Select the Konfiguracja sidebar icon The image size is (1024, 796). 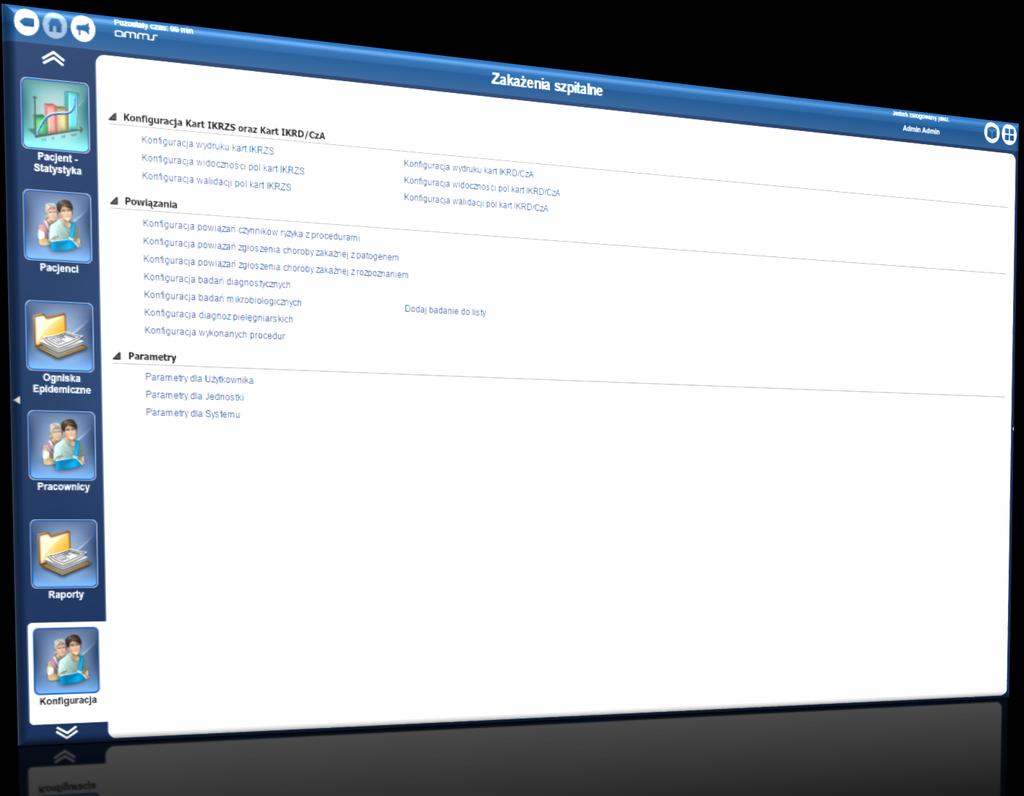[67, 661]
